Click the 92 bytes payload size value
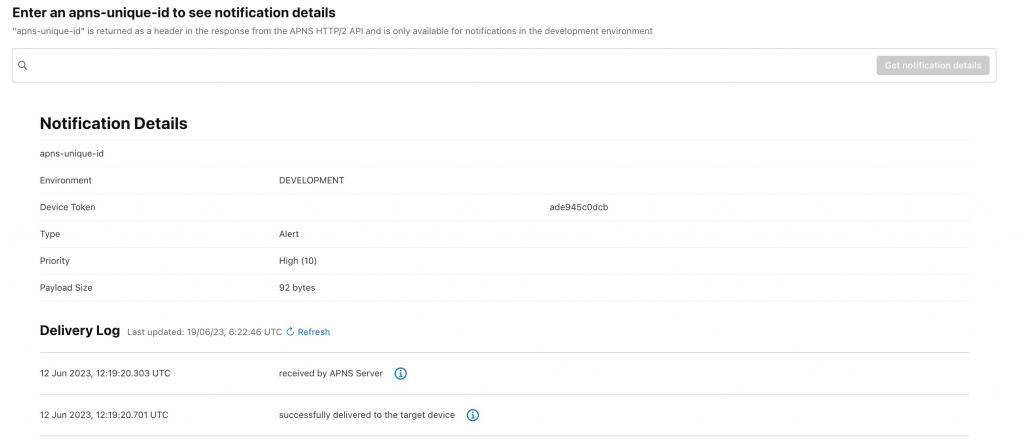This screenshot has height=441, width=1024. click(297, 288)
